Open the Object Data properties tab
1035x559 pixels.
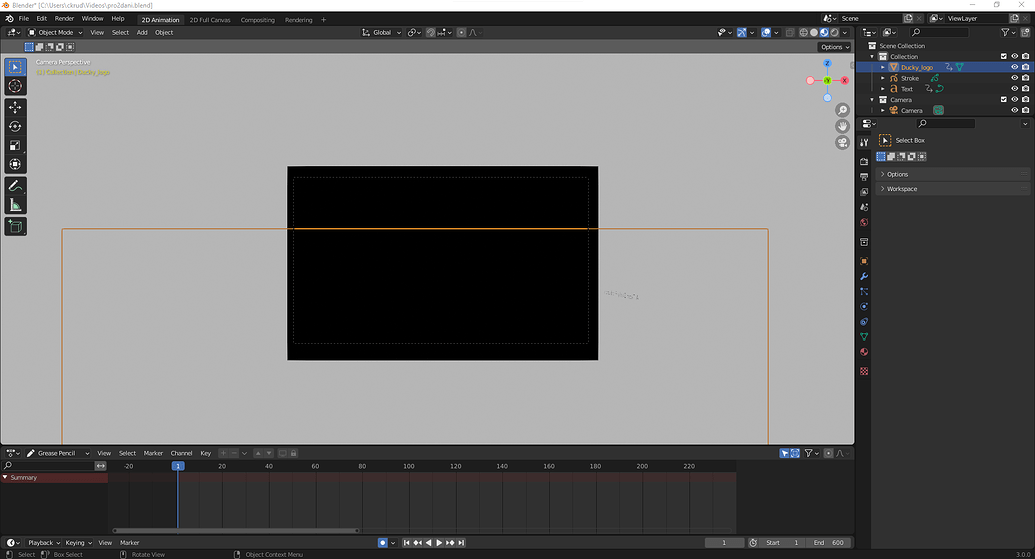coord(864,337)
